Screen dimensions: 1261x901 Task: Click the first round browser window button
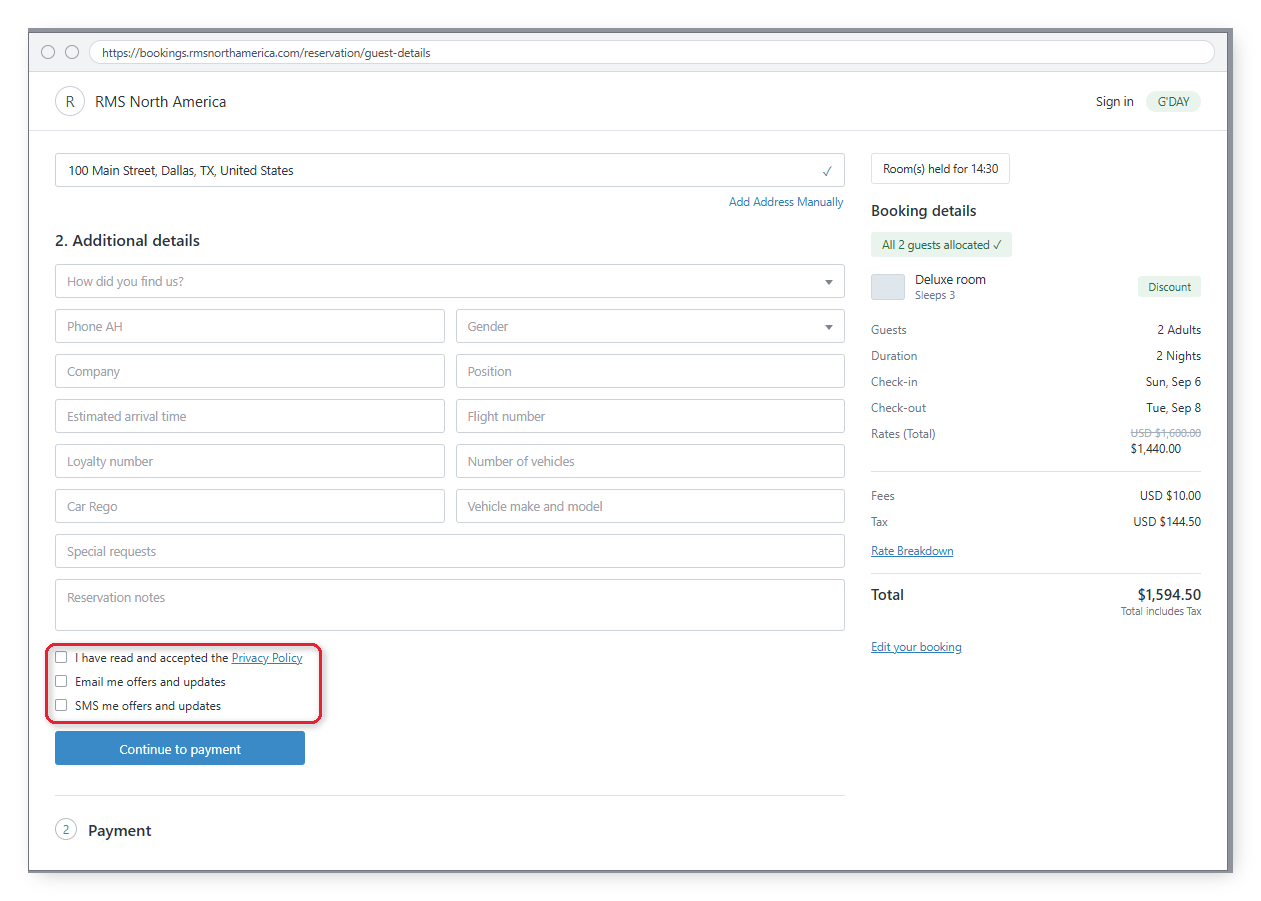tap(48, 52)
